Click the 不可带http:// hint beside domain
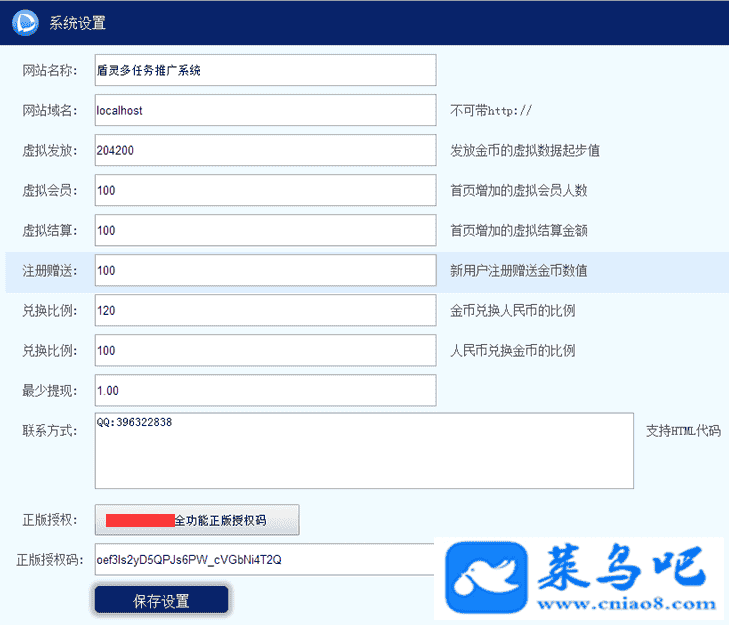 click(x=491, y=110)
